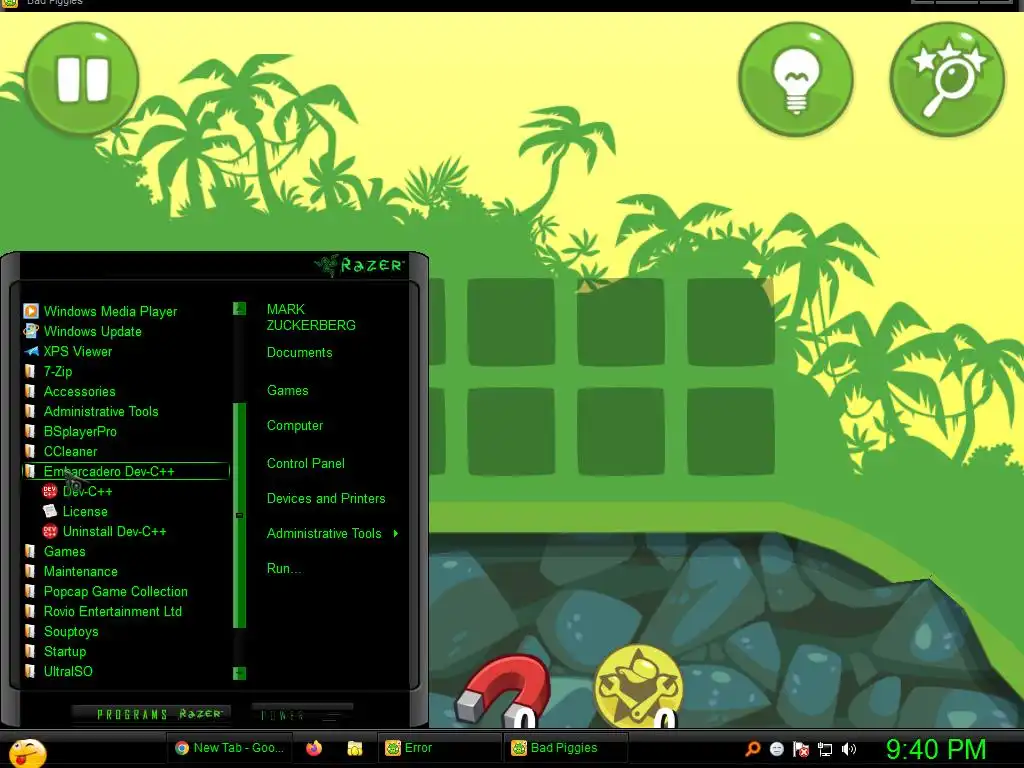Expand Administrative Tools submenu arrow
The height and width of the screenshot is (768, 1024).
396,534
